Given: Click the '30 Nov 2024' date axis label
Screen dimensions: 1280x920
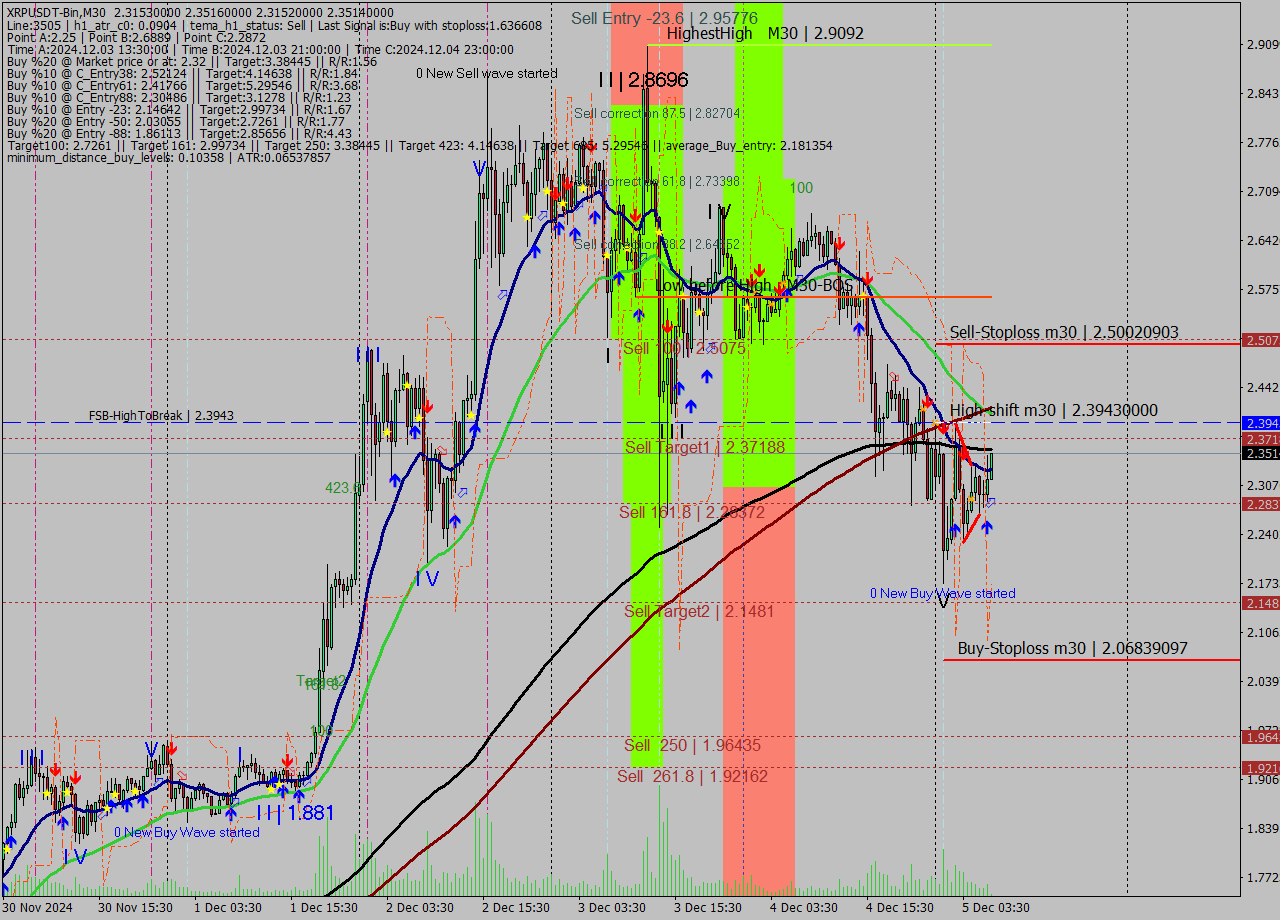Looking at the screenshot, I should tap(37, 908).
